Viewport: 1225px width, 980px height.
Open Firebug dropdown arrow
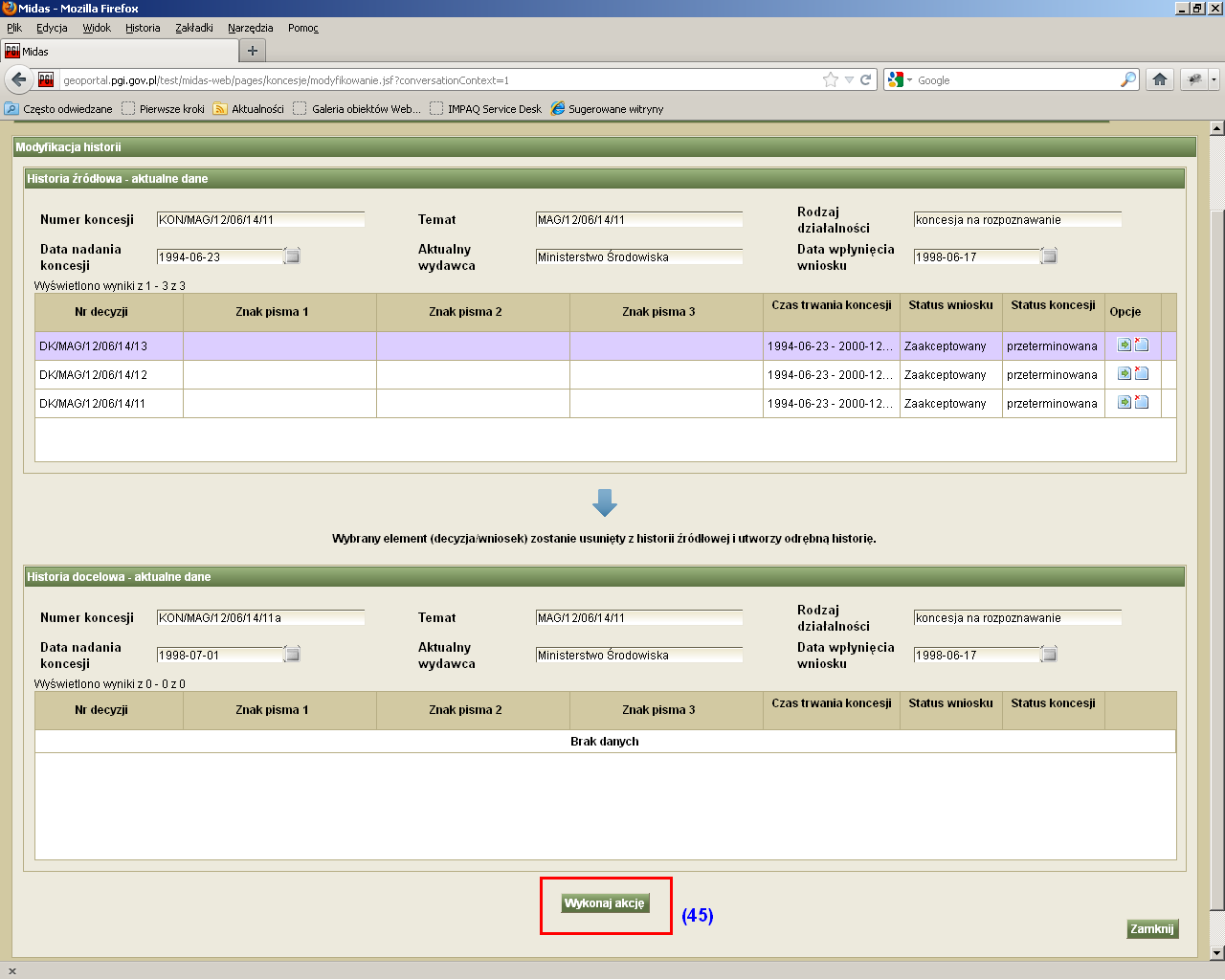(1214, 80)
